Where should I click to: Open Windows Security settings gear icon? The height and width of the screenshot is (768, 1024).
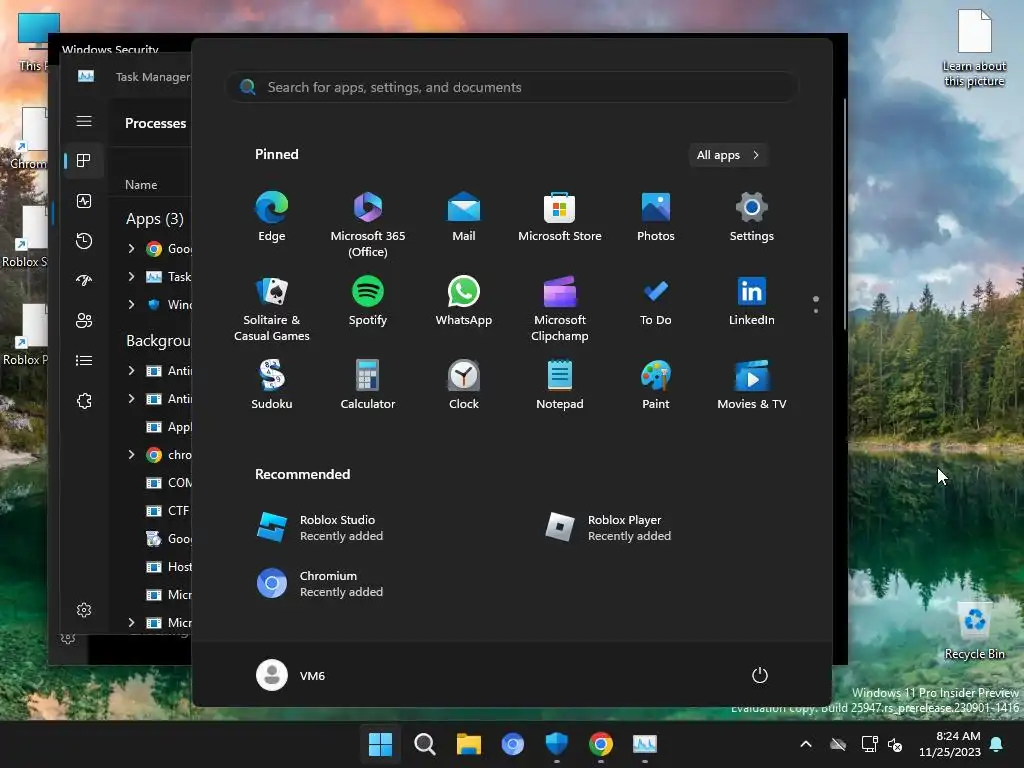pos(68,637)
